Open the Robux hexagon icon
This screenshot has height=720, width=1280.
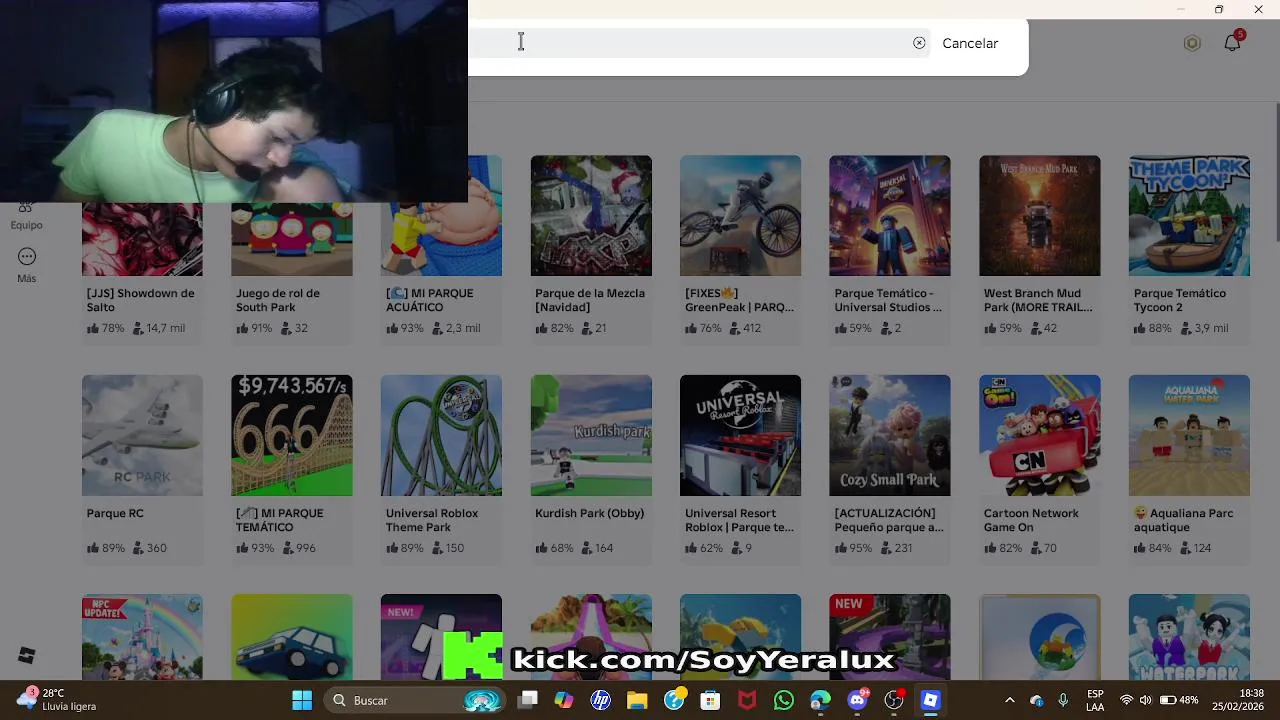tap(1192, 43)
